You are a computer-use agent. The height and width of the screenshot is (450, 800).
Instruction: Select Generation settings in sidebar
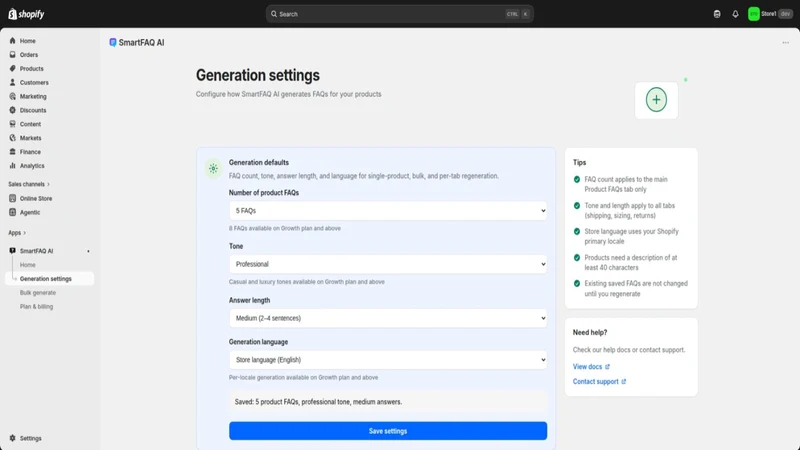point(49,279)
